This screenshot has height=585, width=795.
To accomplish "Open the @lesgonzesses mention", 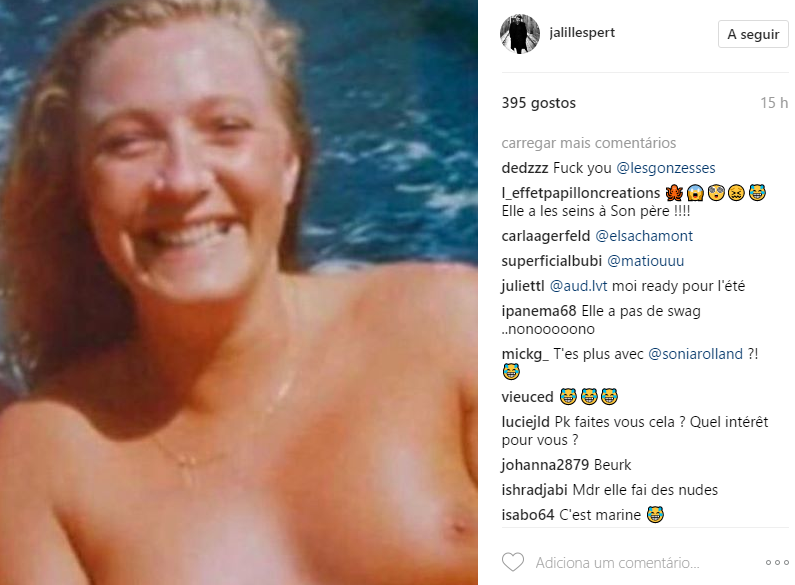I will coord(666,168).
